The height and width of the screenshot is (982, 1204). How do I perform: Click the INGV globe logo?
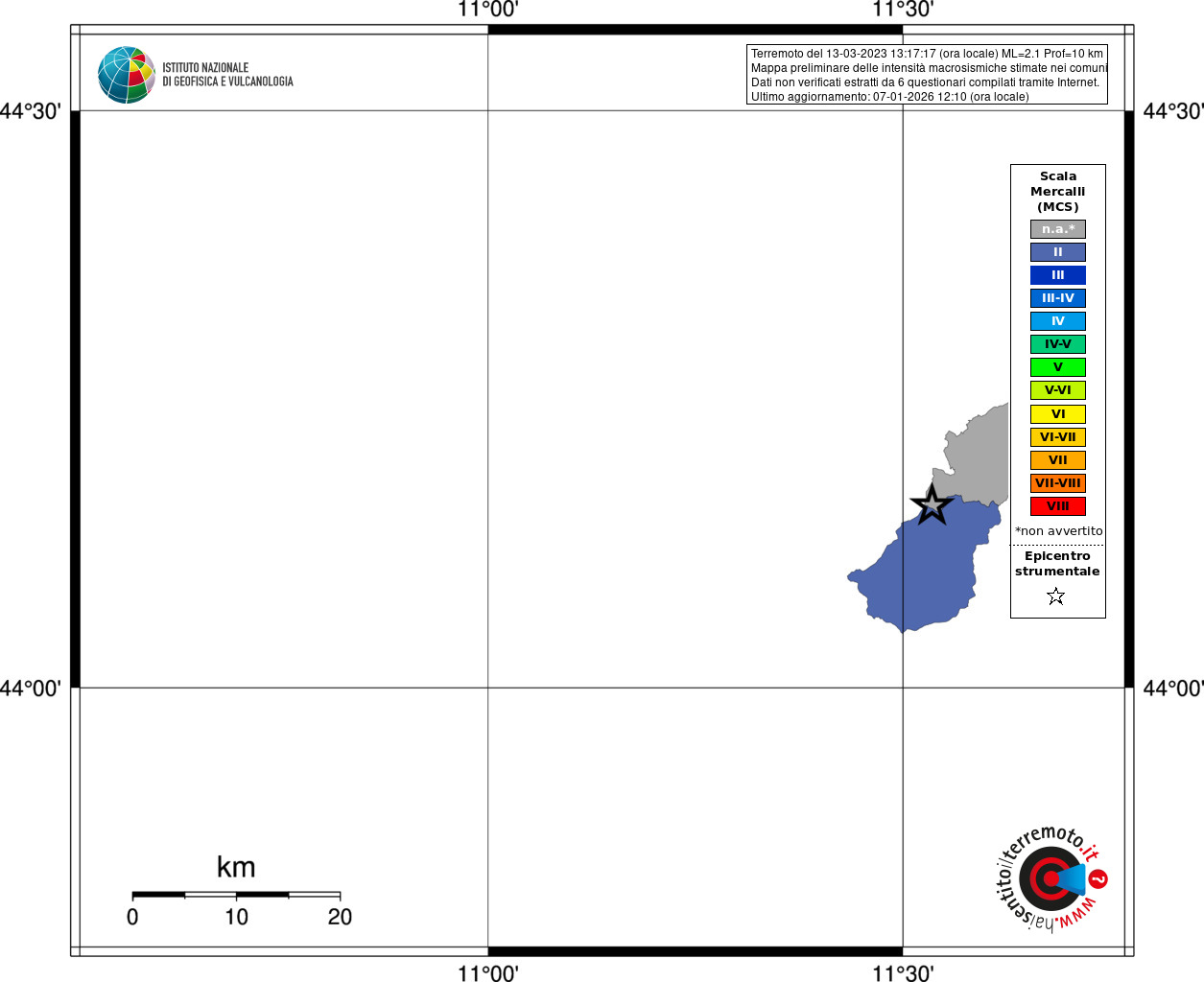click(x=127, y=75)
